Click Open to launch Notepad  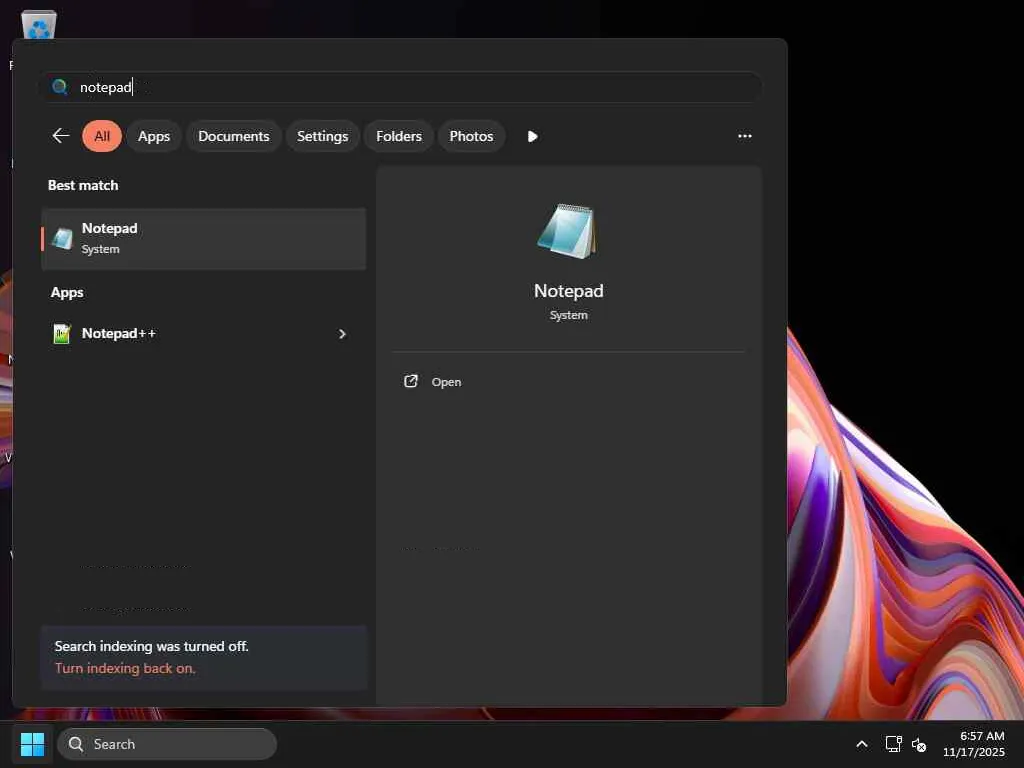(x=447, y=382)
